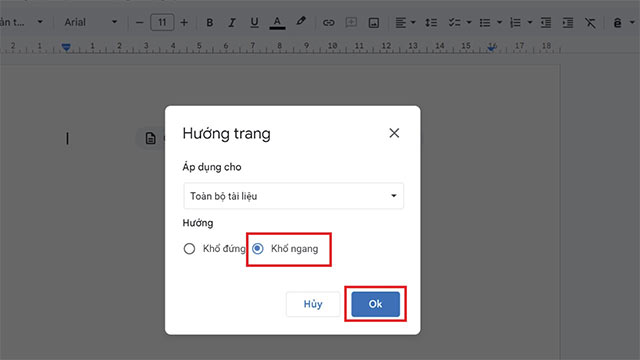Open the Arial font dropdown
This screenshot has height=360, width=640.
(91, 22)
